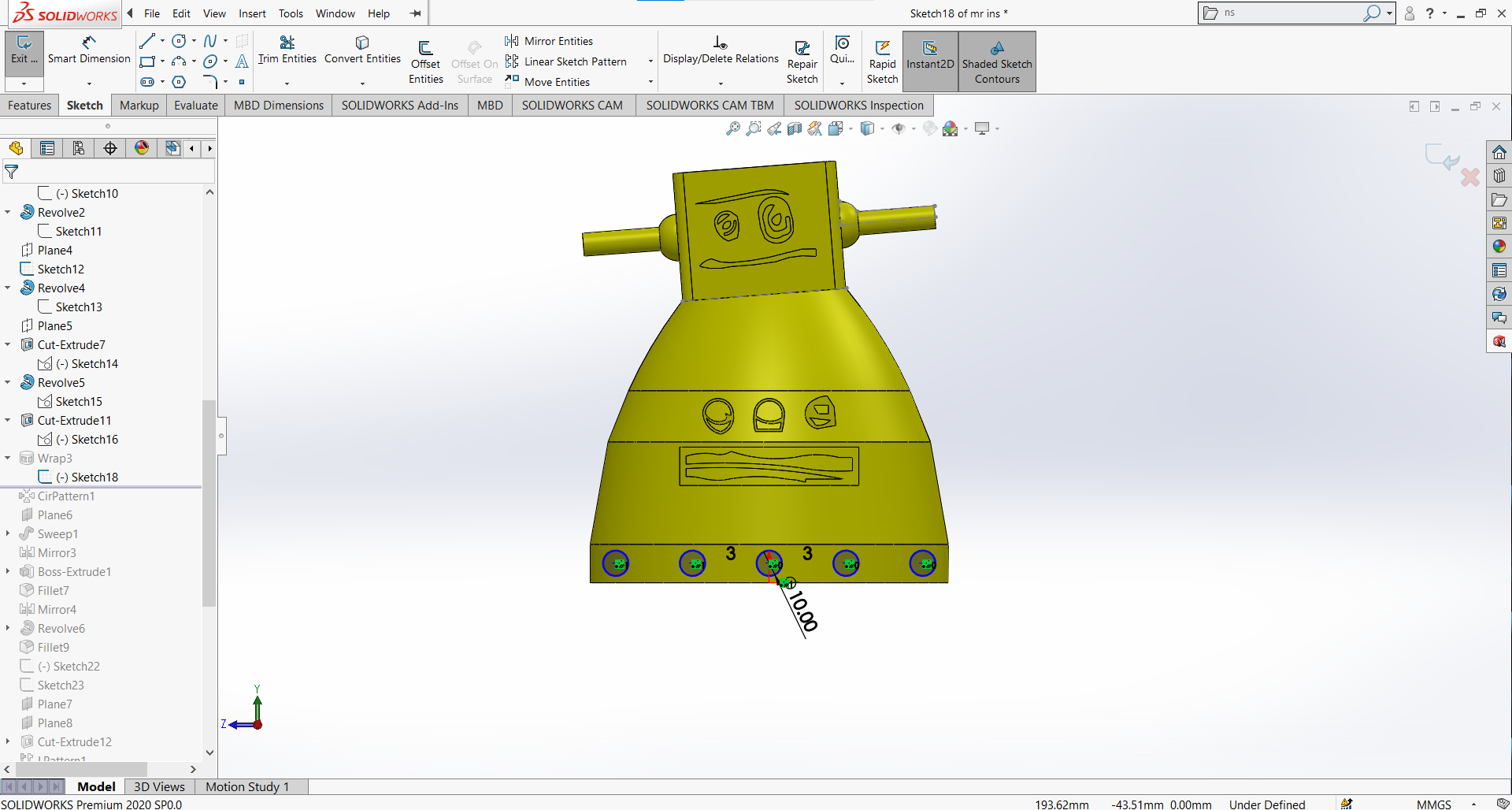Toggle Shaded Sketch Contours off
The image size is (1512, 810).
[x=997, y=61]
